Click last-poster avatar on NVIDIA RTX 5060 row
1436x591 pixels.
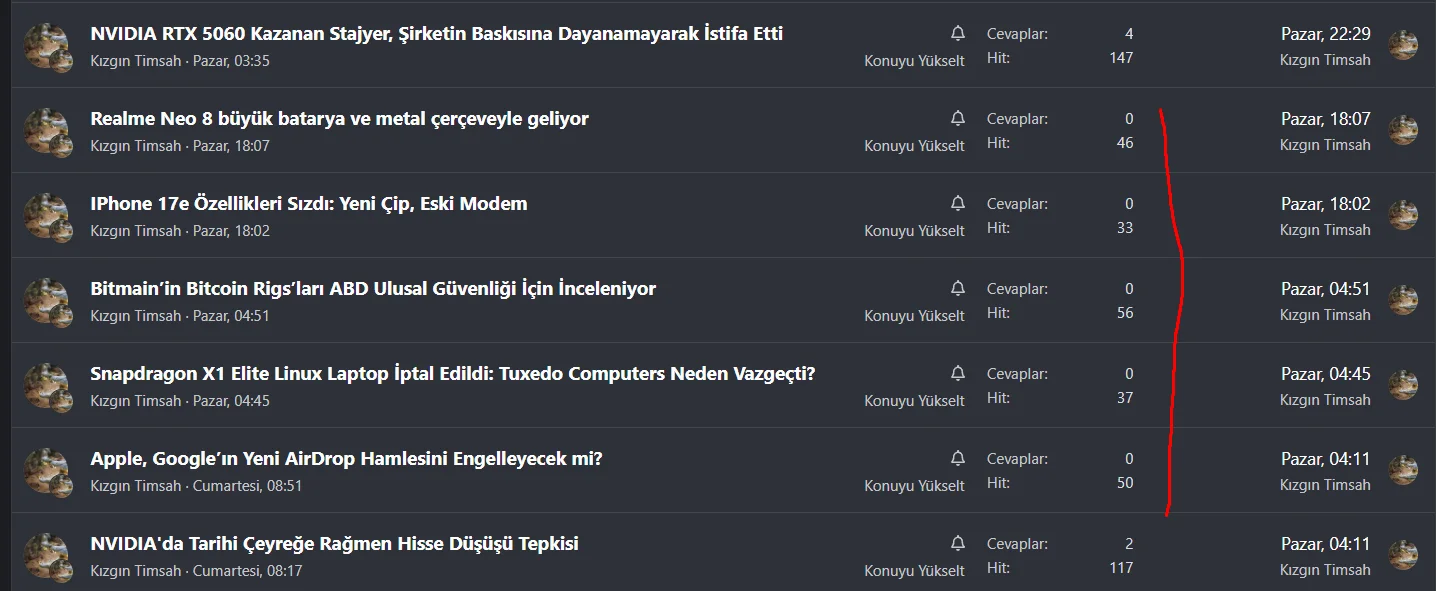(1403, 45)
